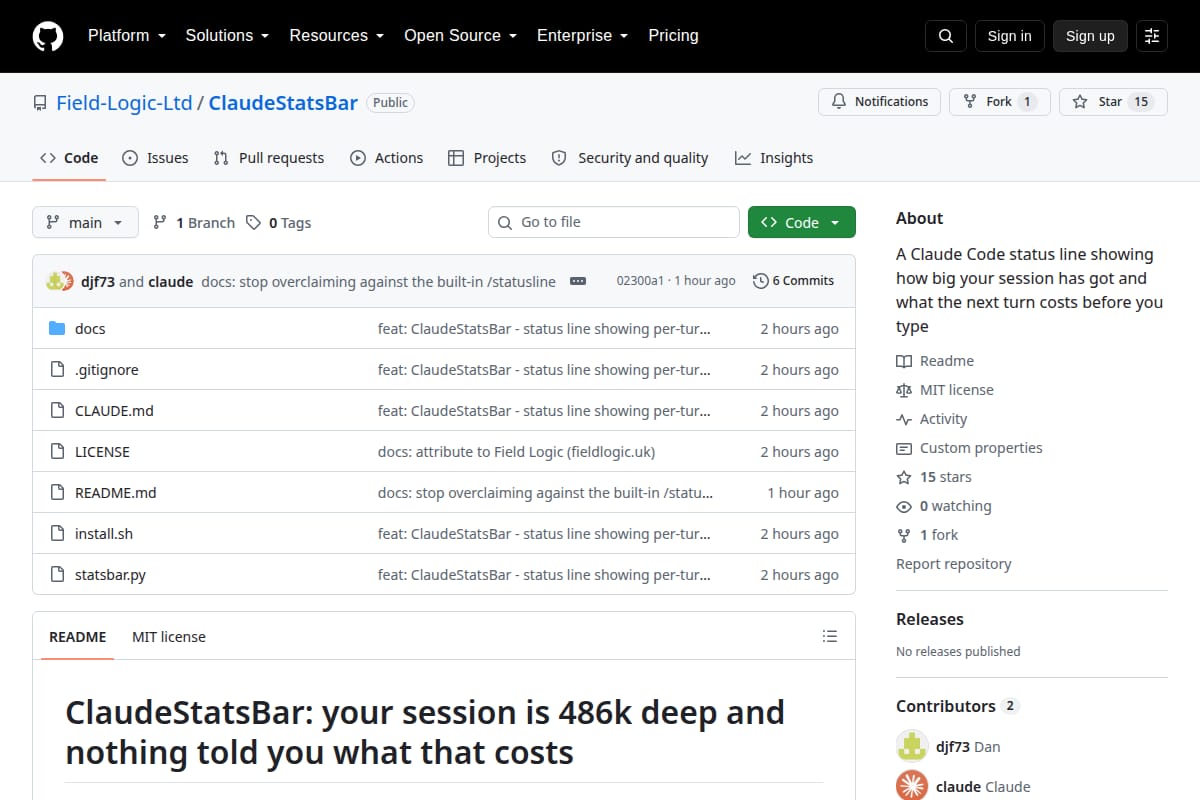The height and width of the screenshot is (800, 1200).
Task: Open the djf73 commit author link
Action: pyautogui.click(x=97, y=281)
